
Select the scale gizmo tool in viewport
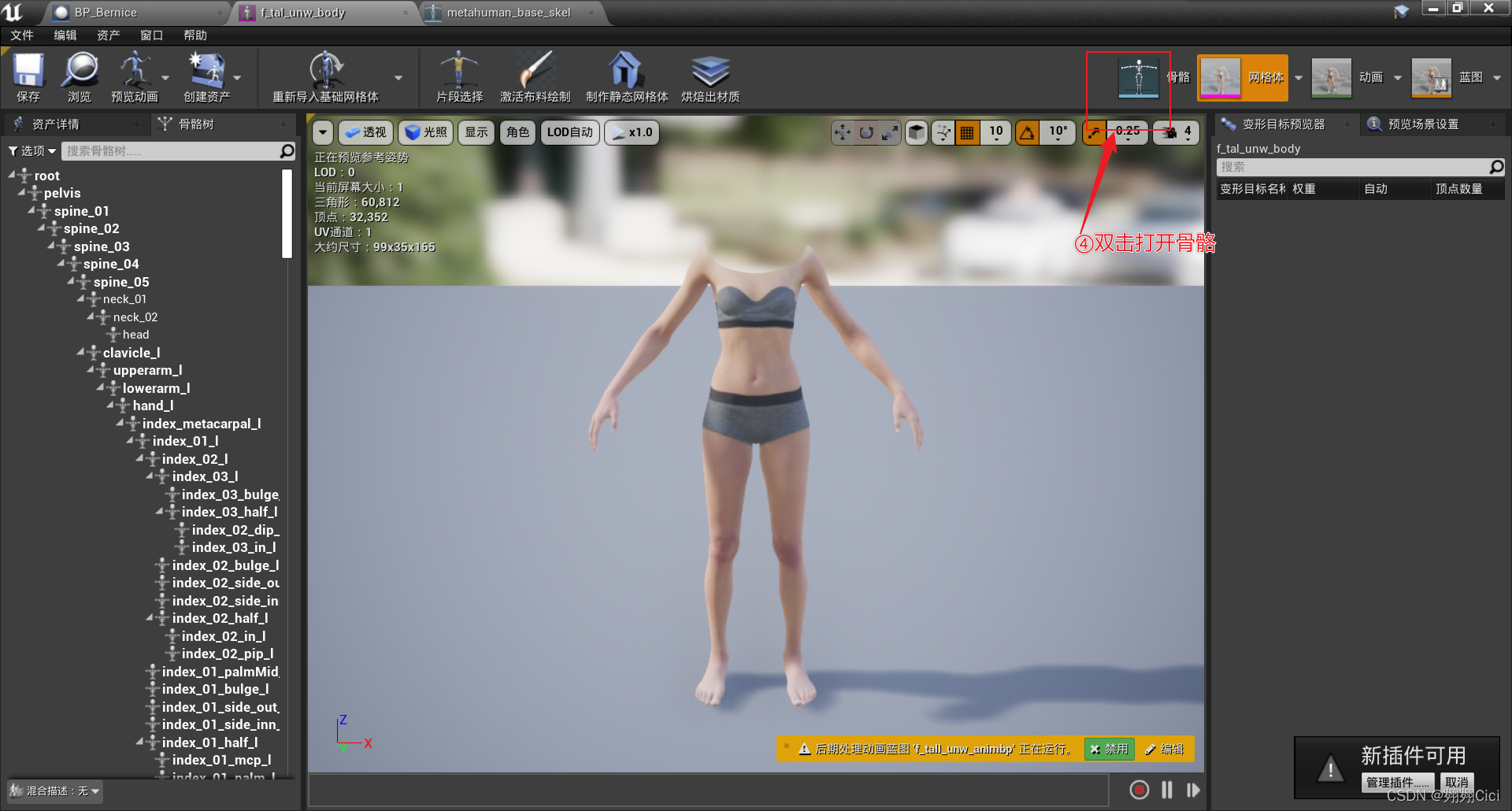coord(890,132)
